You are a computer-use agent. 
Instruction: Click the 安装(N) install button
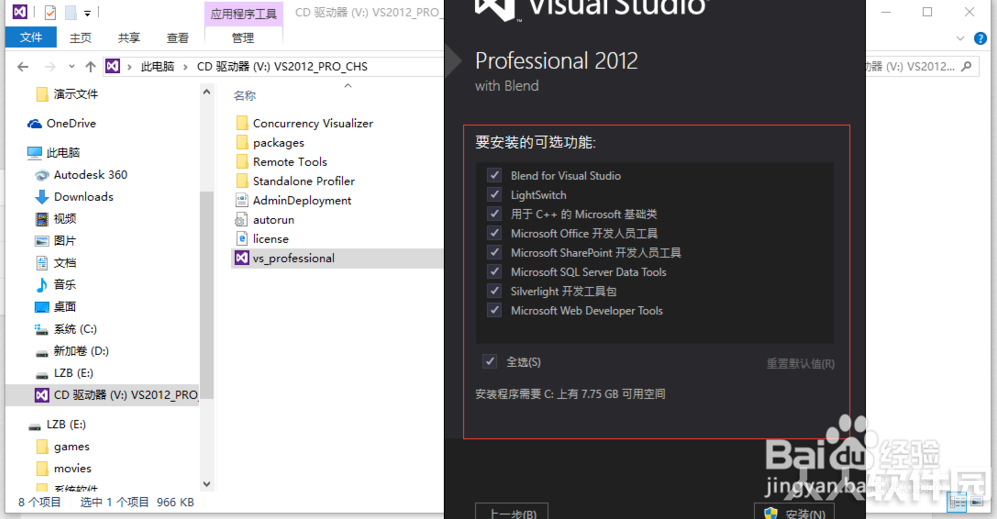pyautogui.click(x=794, y=511)
